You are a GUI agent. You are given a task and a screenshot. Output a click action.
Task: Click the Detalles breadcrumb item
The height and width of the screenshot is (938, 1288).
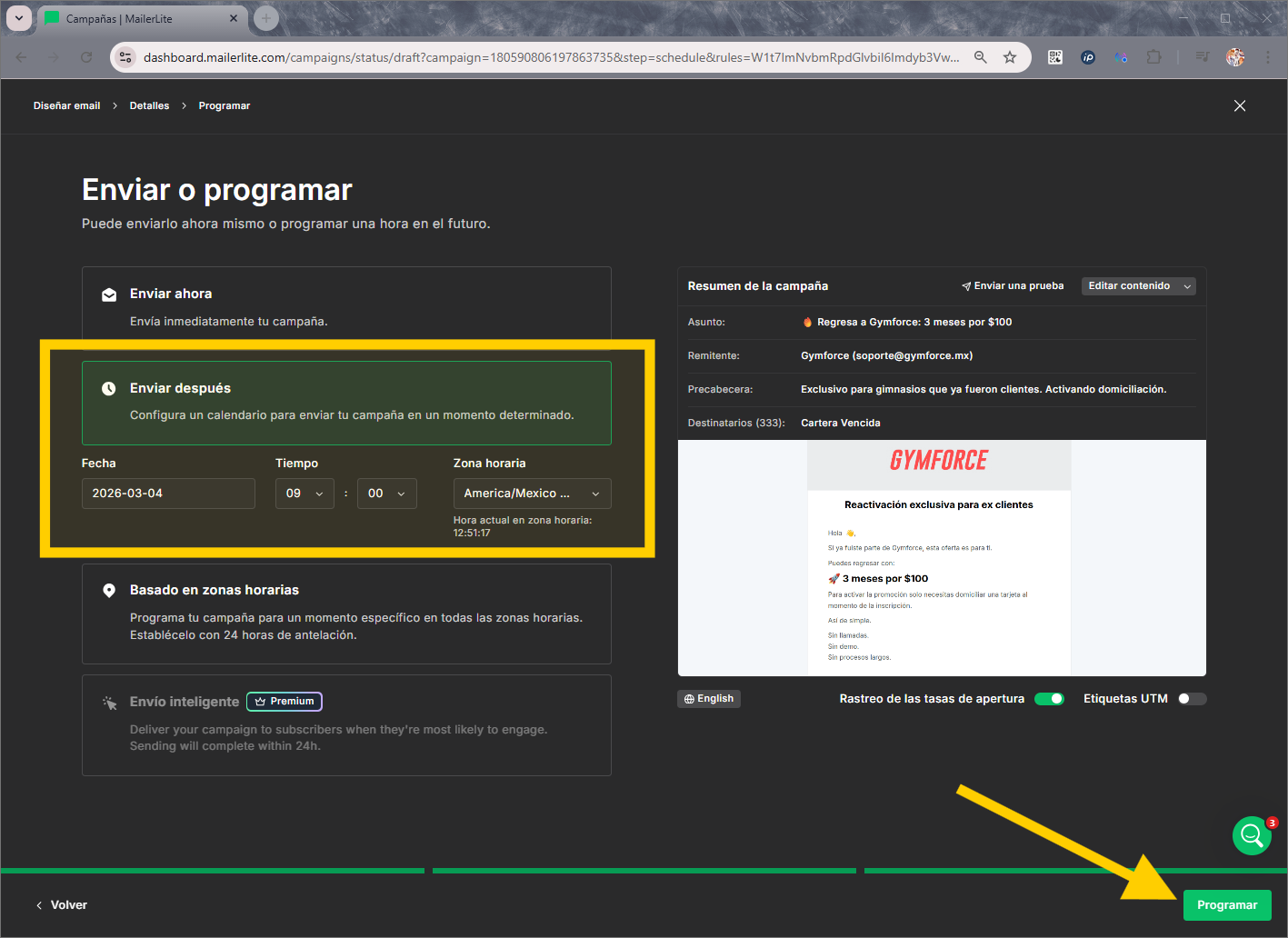[x=149, y=105]
